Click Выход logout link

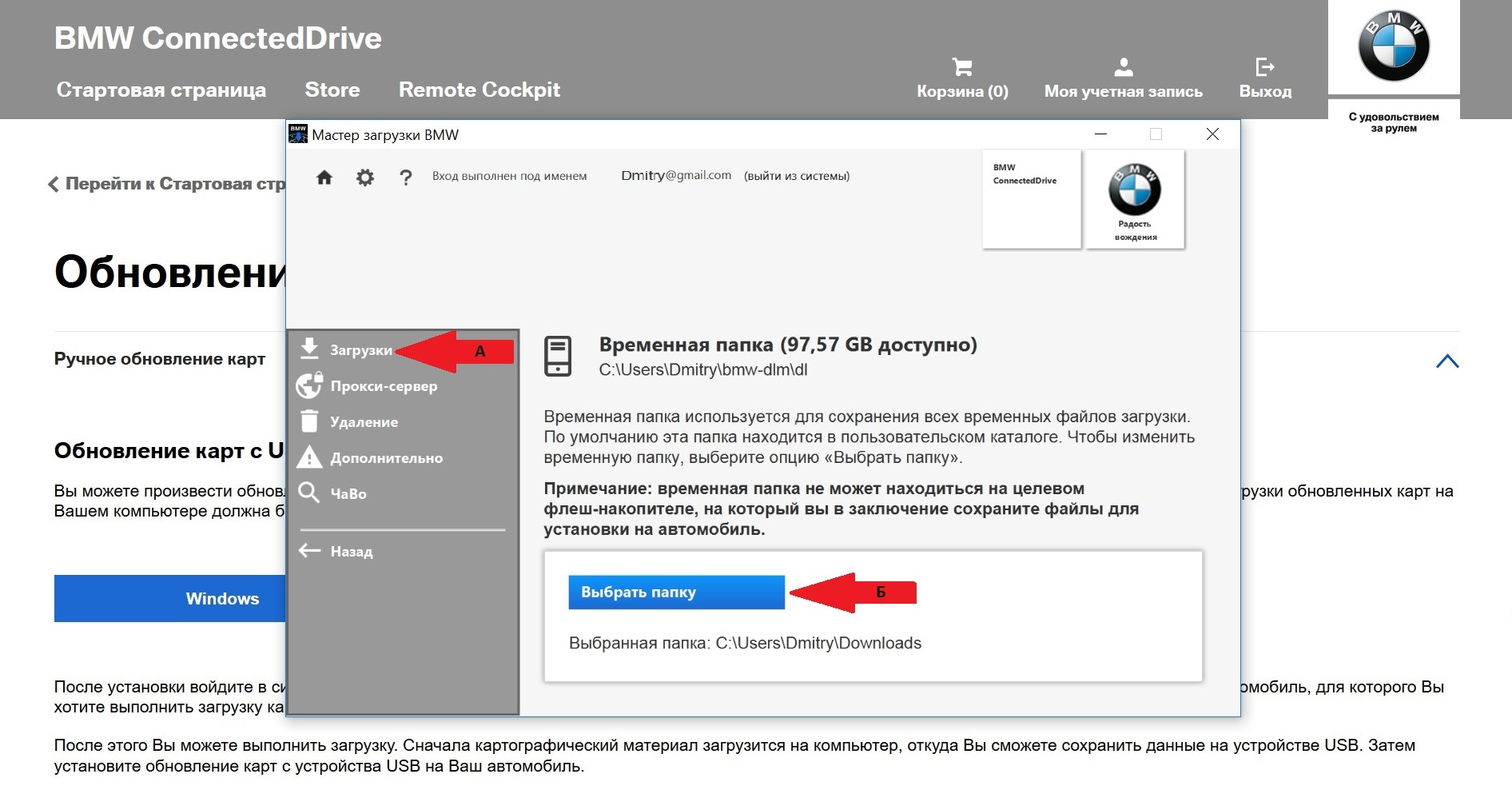point(1265,91)
